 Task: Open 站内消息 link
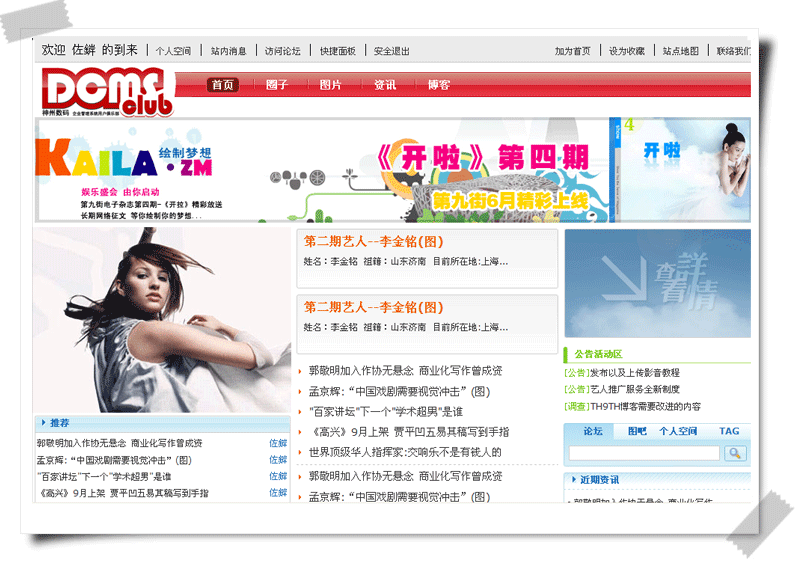[229, 51]
